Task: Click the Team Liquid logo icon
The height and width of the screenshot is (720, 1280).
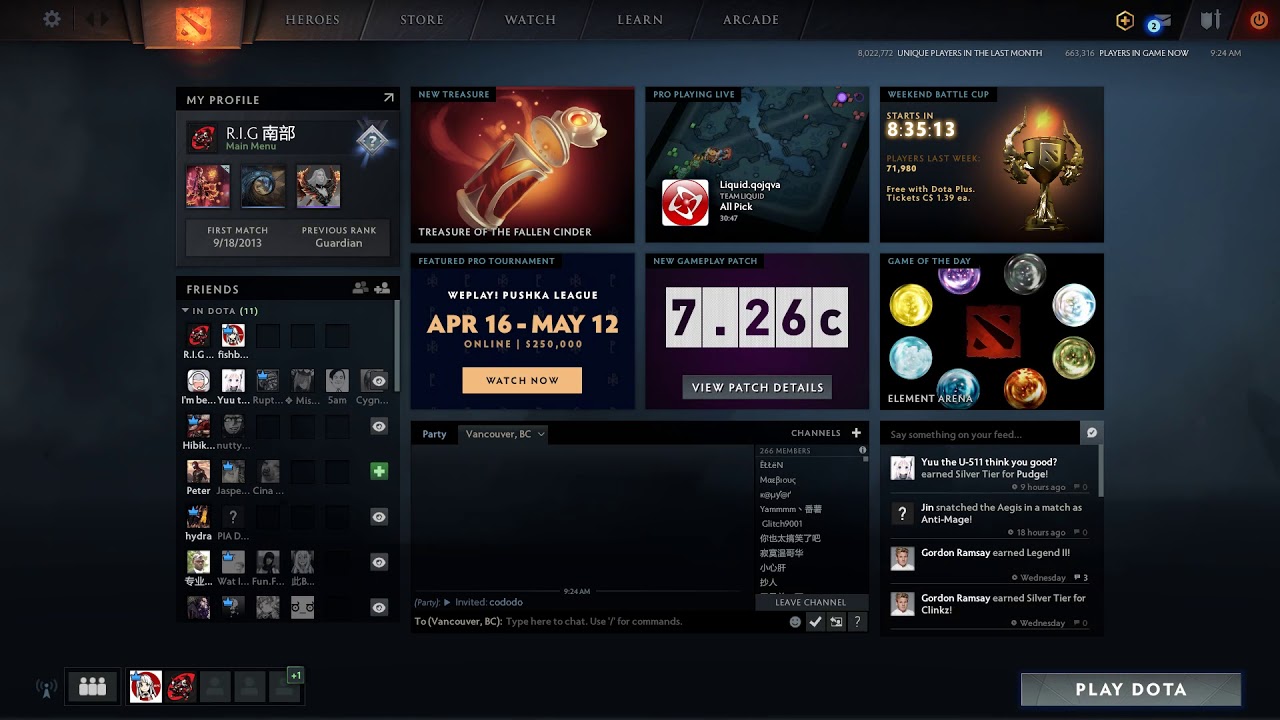Action: [x=685, y=203]
